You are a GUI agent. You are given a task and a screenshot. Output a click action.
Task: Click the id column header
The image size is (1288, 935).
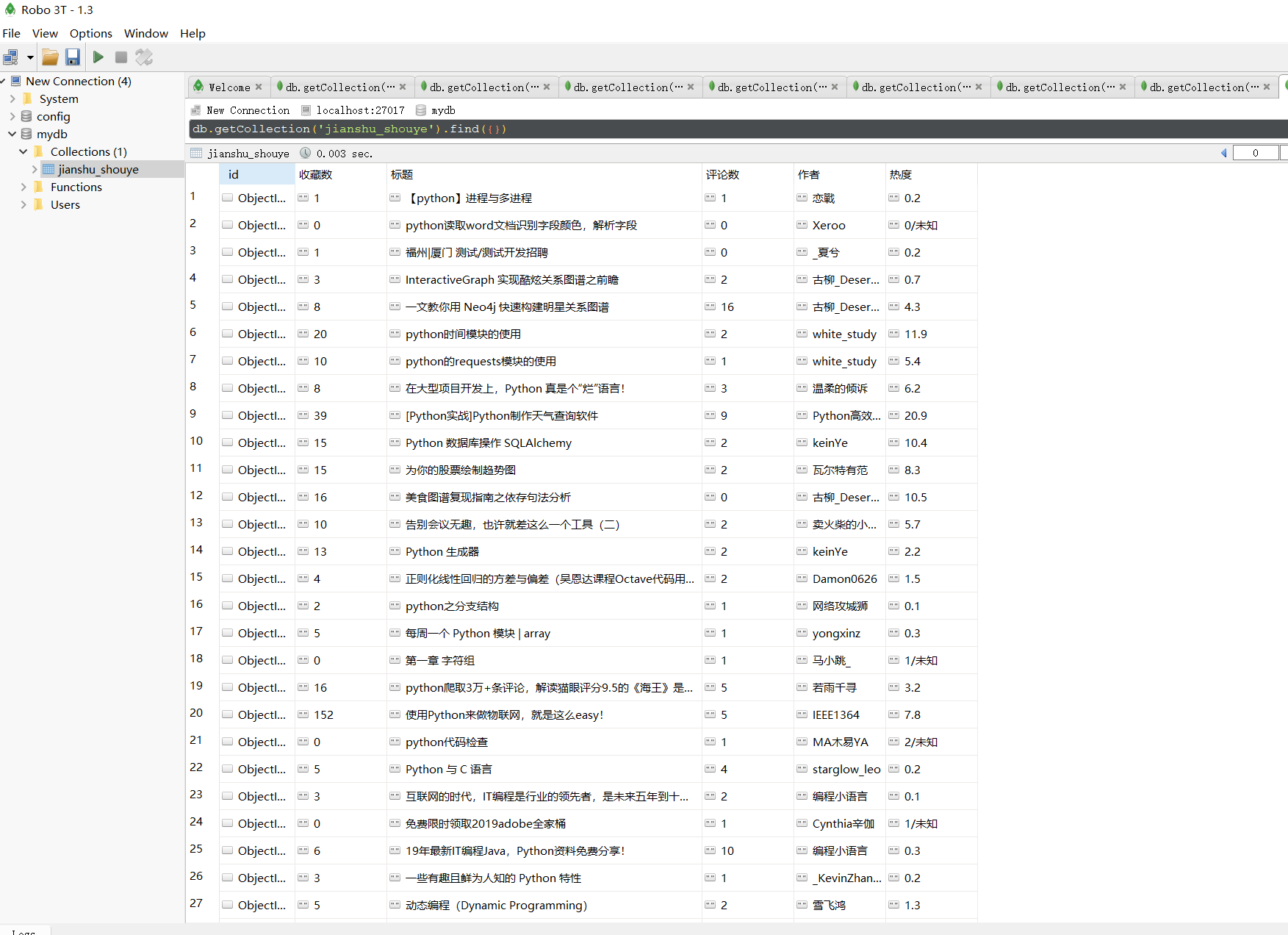coord(256,174)
